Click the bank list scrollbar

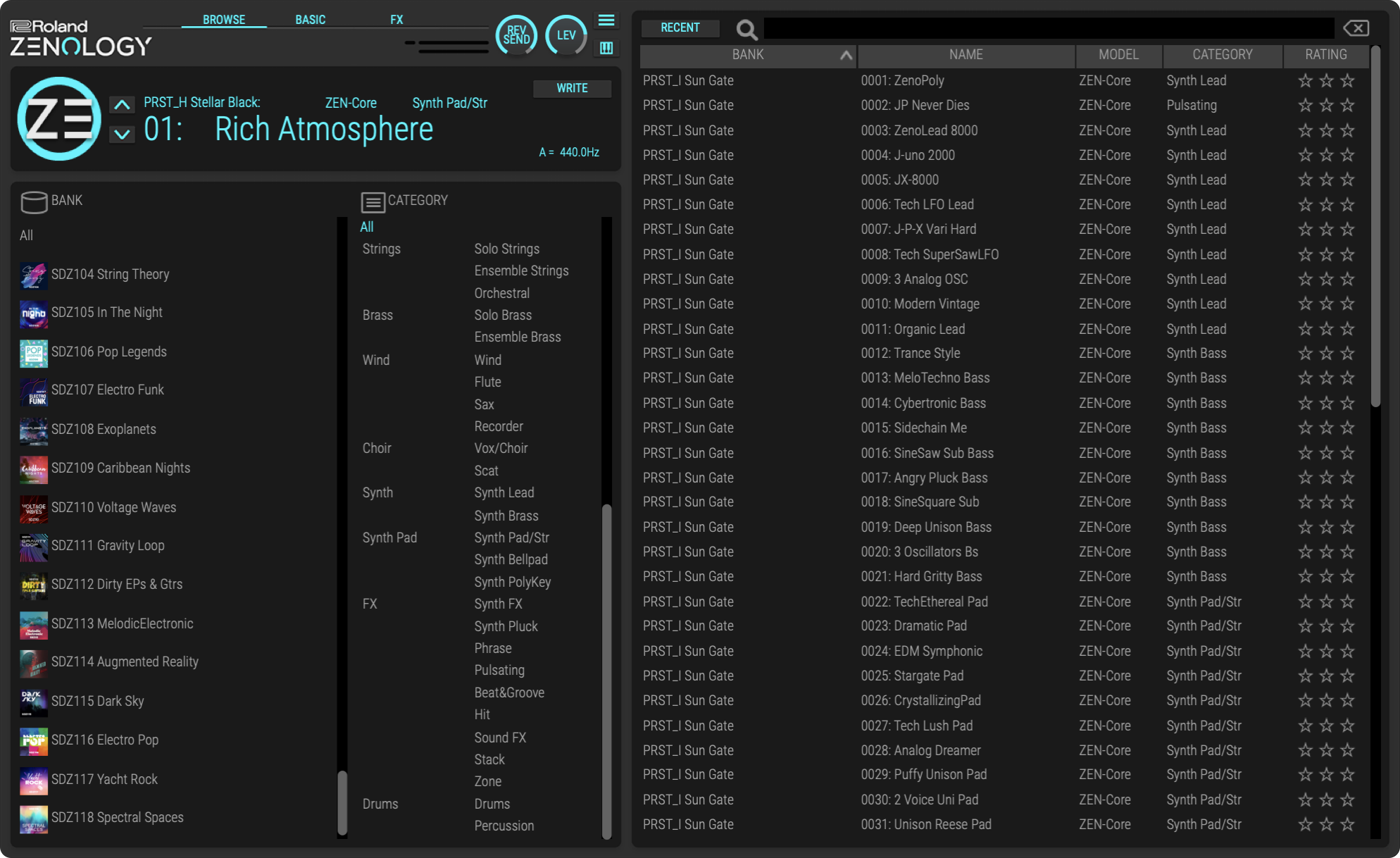click(x=342, y=803)
